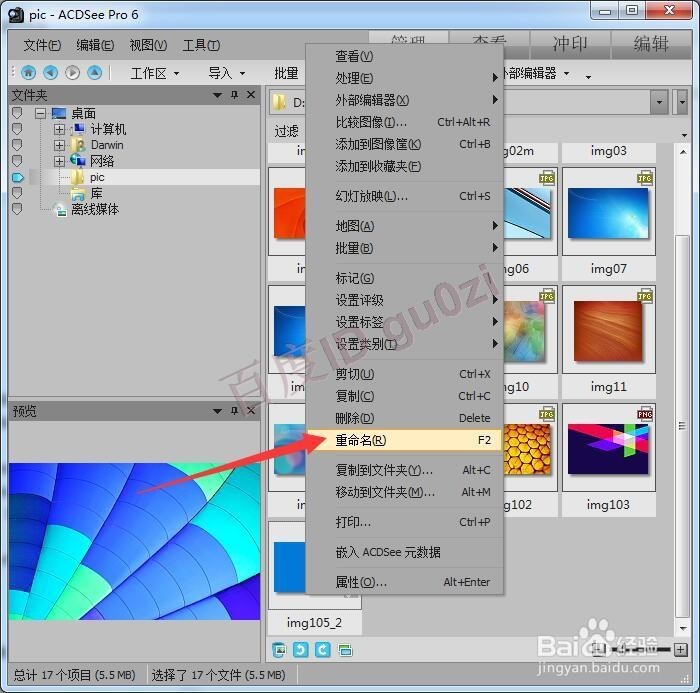Image resolution: width=700 pixels, height=693 pixels.
Task: Toggle easy-select marker beside pic folder
Action: coord(17,177)
